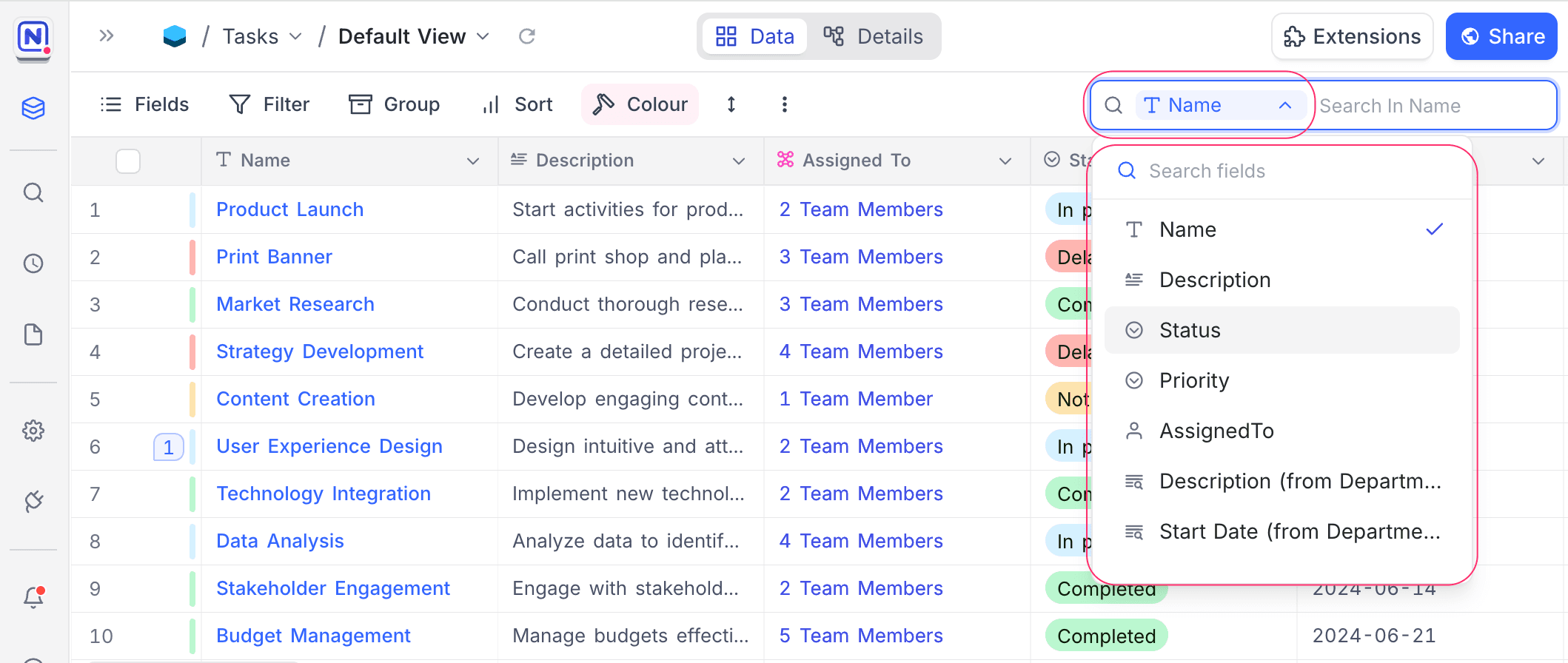Open notifications bell in sidebar

(x=33, y=596)
